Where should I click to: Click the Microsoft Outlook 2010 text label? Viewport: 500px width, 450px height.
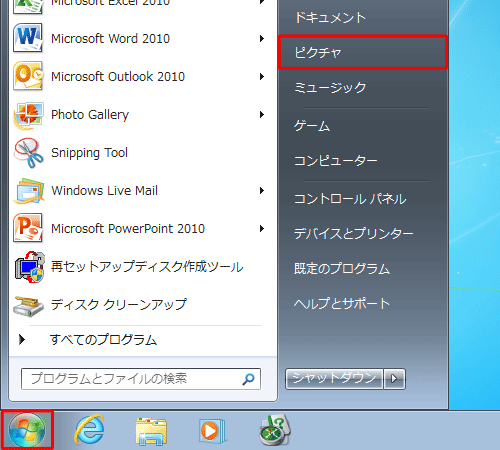point(118,77)
